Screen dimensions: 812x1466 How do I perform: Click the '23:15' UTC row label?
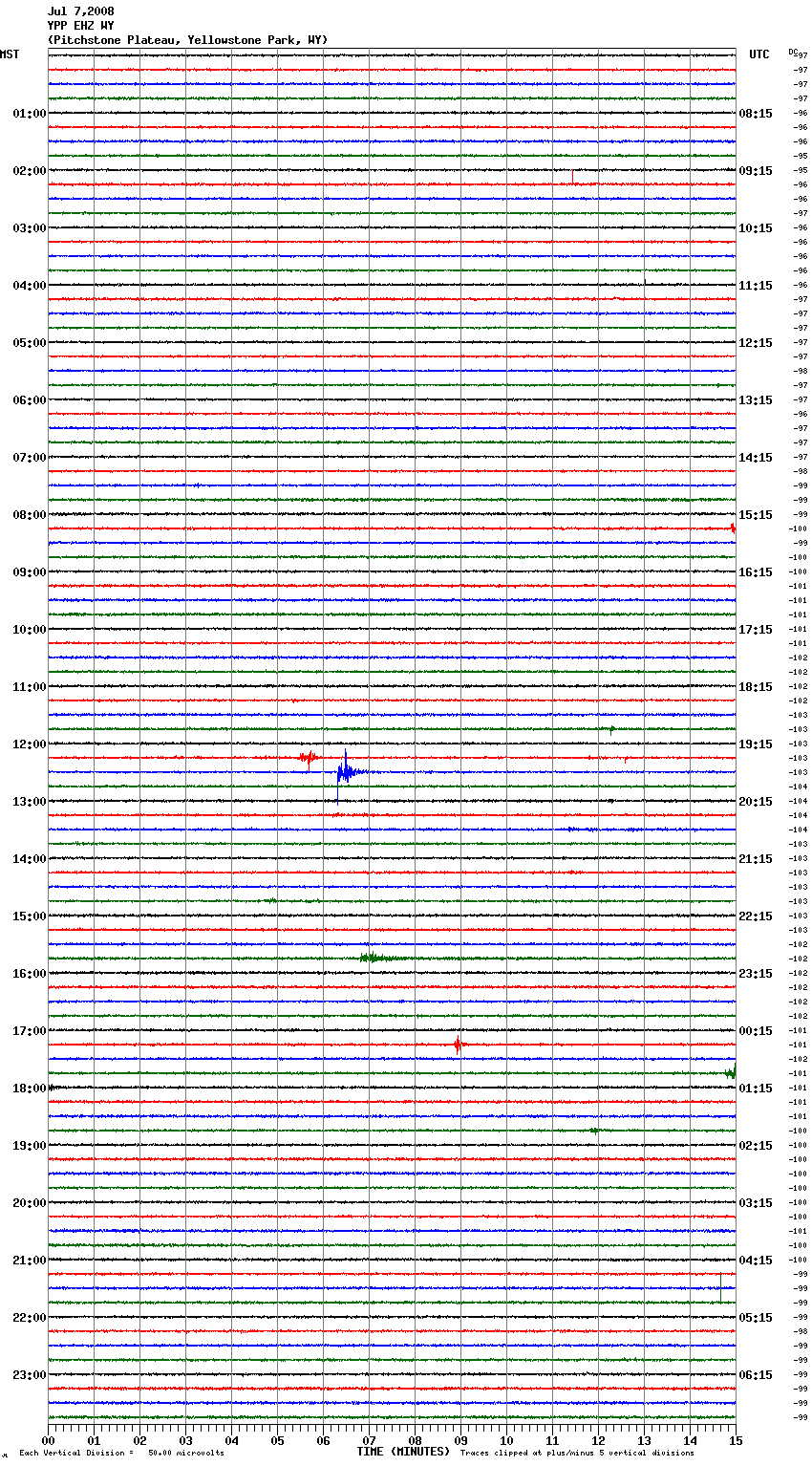[756, 974]
